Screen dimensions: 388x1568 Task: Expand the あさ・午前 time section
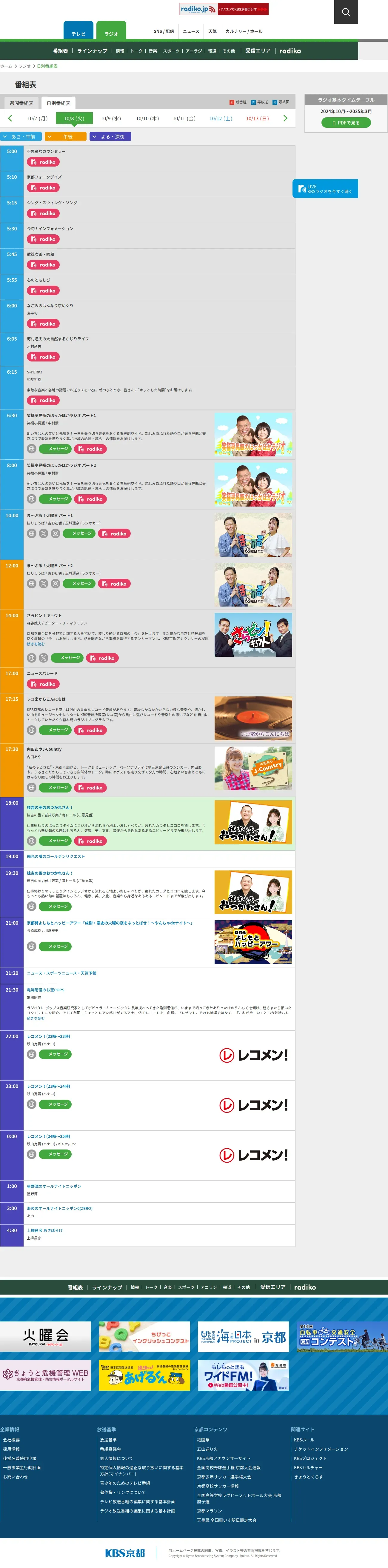click(21, 136)
